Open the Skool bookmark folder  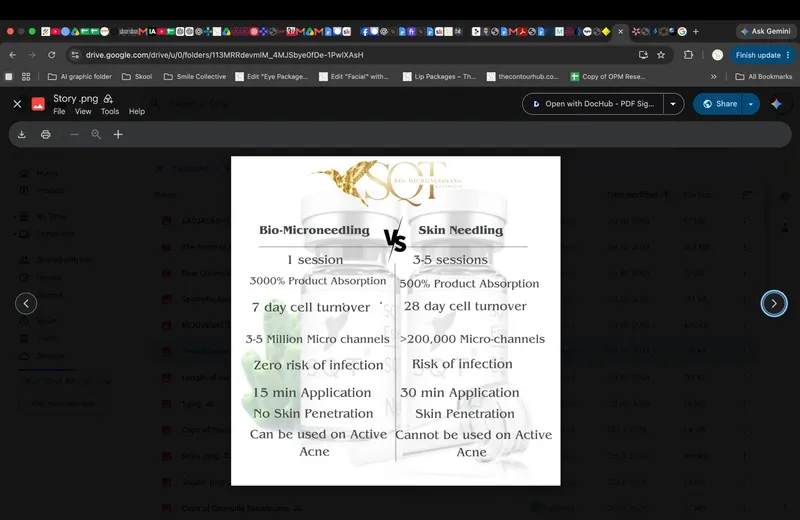click(137, 77)
